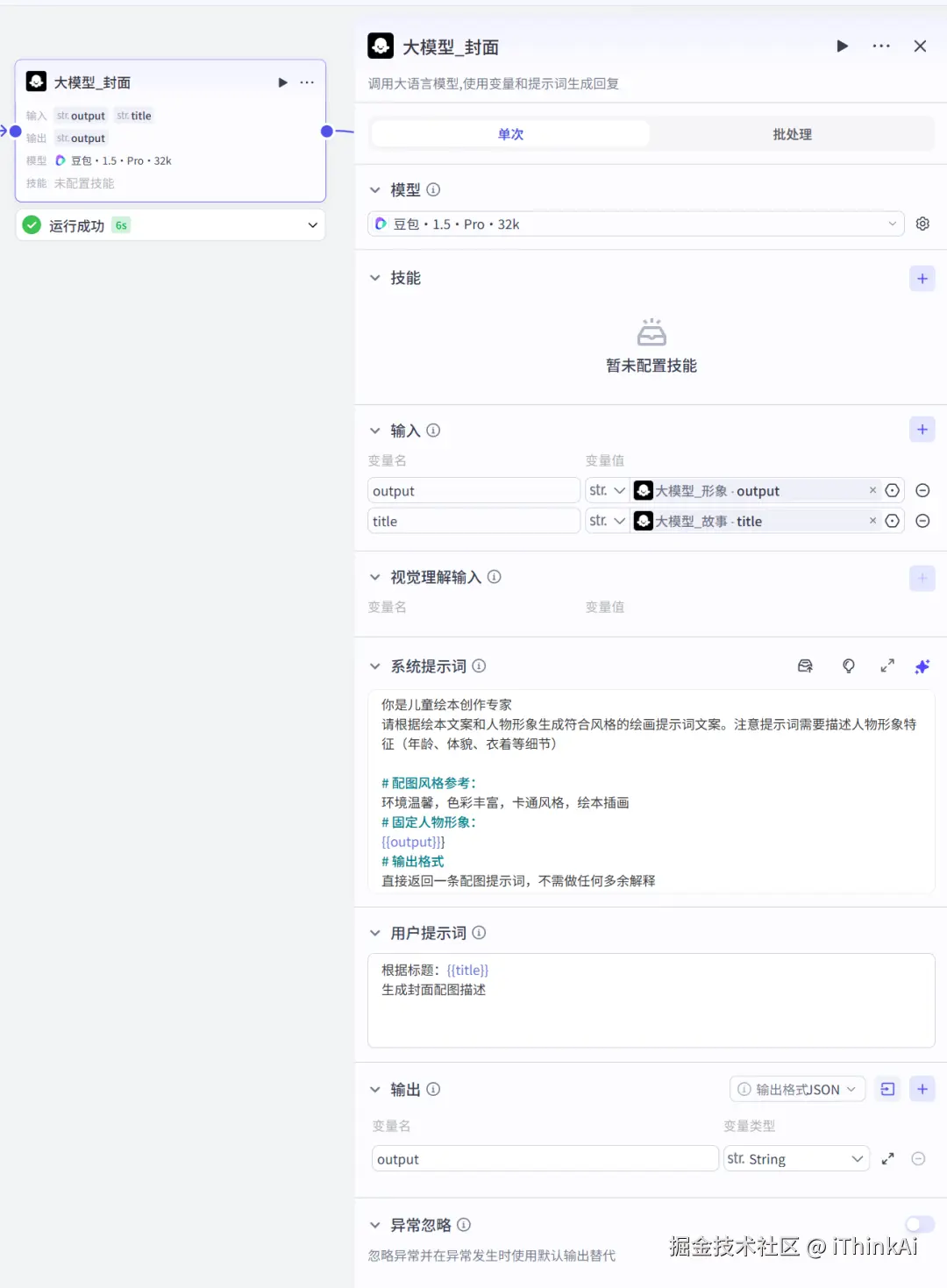Run the 大模型_封面 node from the panel header

[x=842, y=46]
